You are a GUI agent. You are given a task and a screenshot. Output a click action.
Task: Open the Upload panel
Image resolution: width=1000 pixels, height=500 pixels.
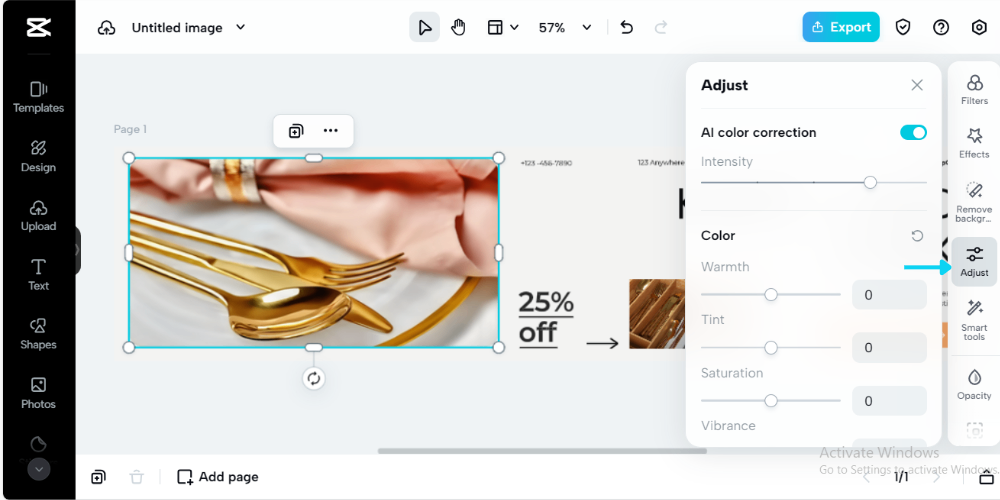pos(38,216)
